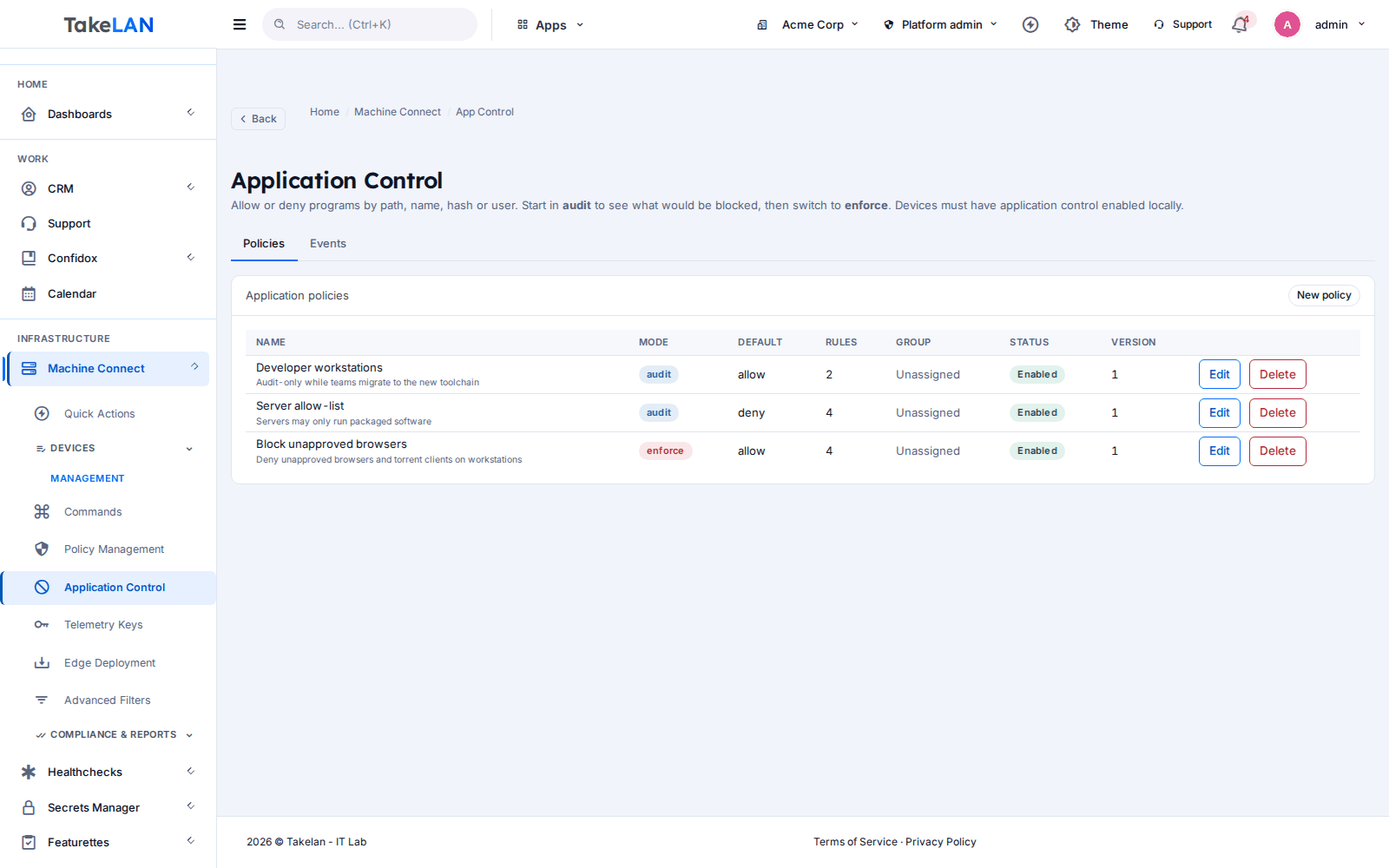Open the sidebar Support headset item
This screenshot has height=868, width=1389.
click(x=108, y=223)
